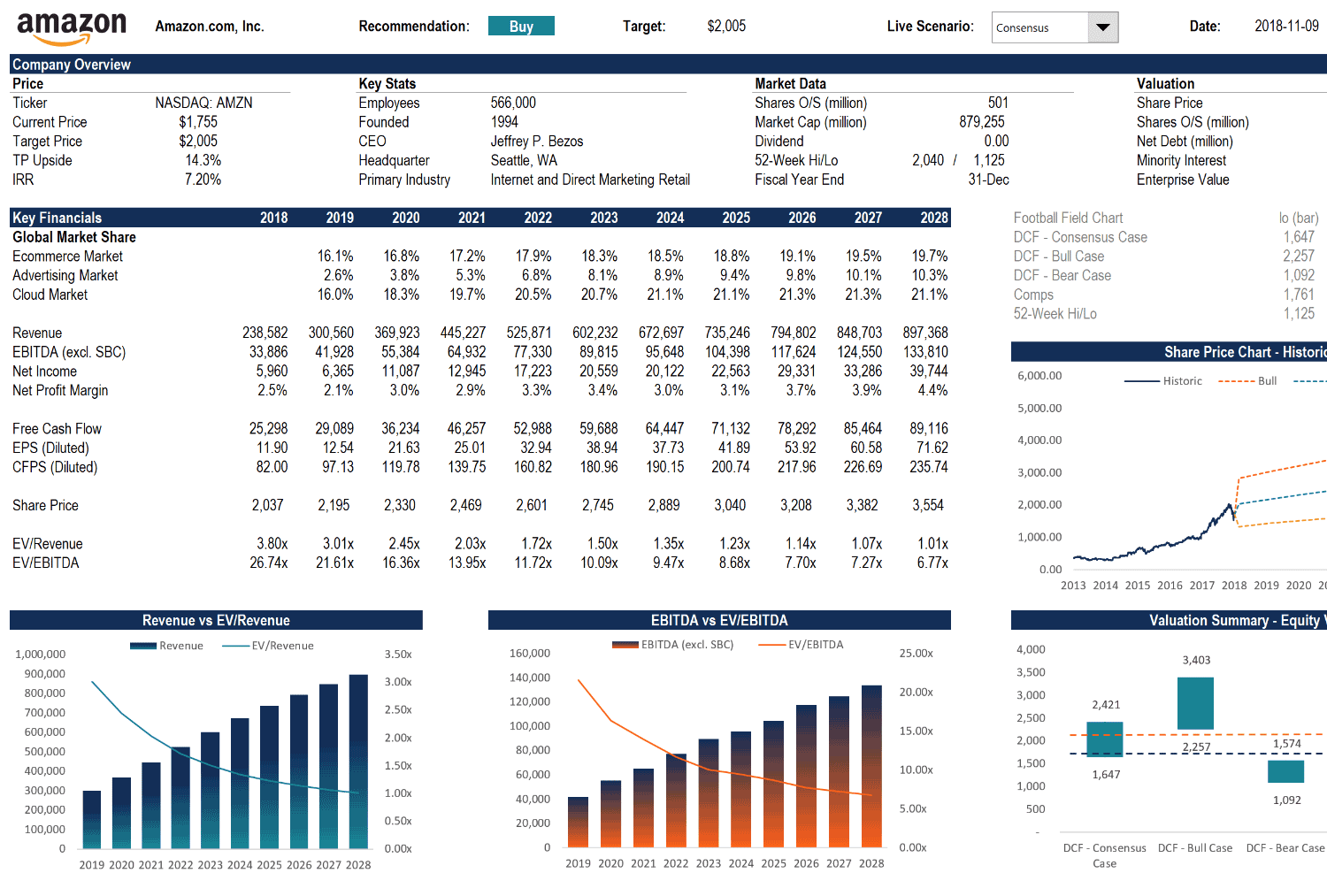Click CEO name Jeffrey P. Bezos
The height and width of the screenshot is (896, 1327).
click(537, 142)
